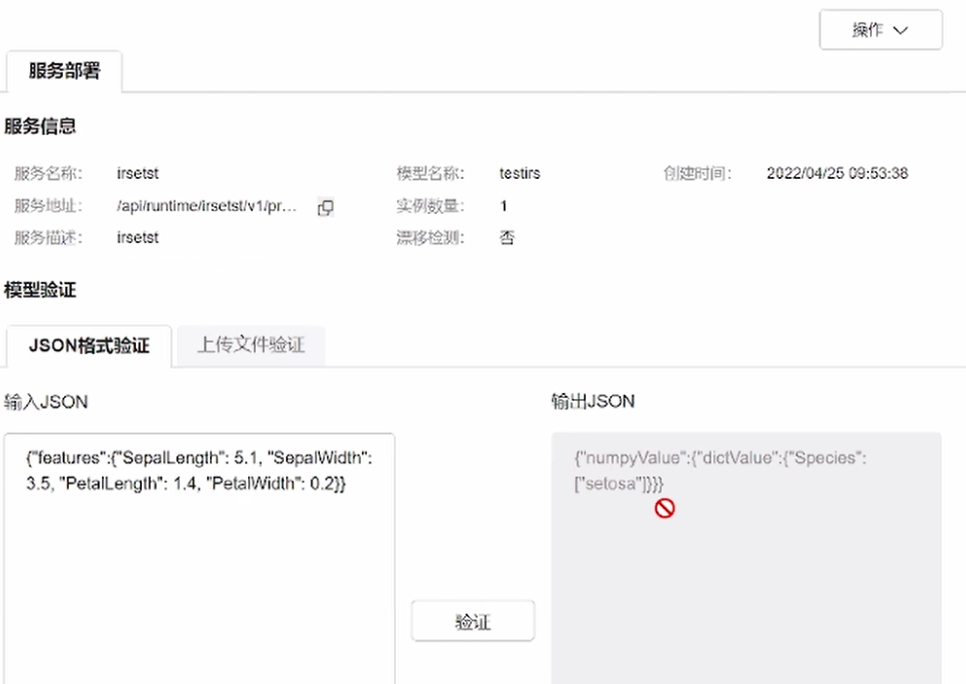Image resolution: width=966 pixels, height=684 pixels.
Task: Click the model name testirs
Action: click(520, 173)
